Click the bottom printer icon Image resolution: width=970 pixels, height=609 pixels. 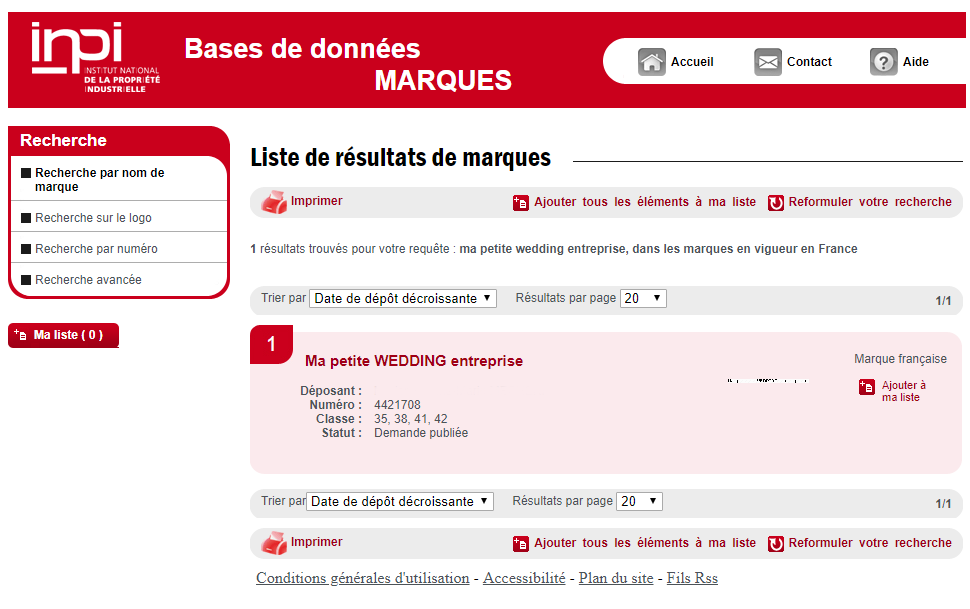click(274, 543)
